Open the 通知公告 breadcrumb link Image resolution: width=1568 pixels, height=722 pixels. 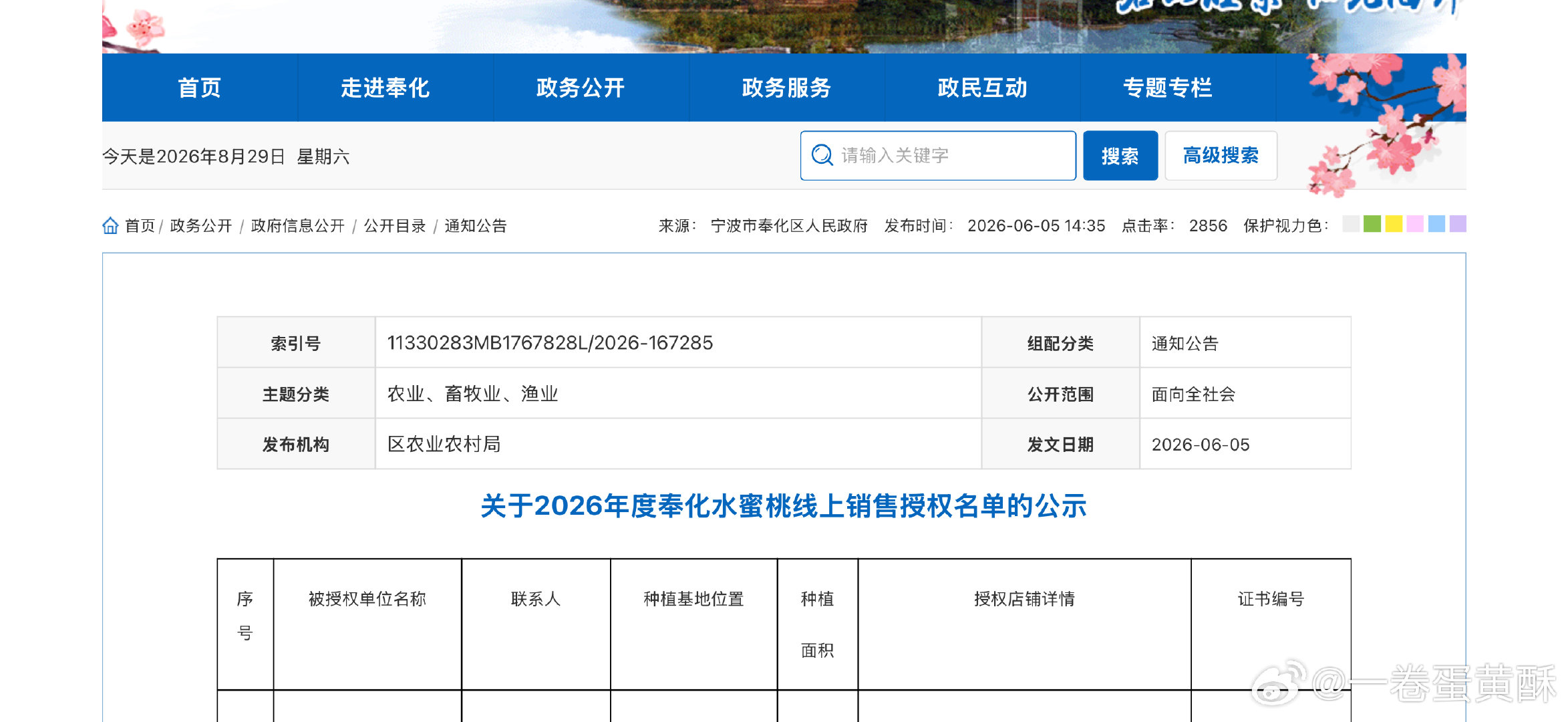pos(476,226)
